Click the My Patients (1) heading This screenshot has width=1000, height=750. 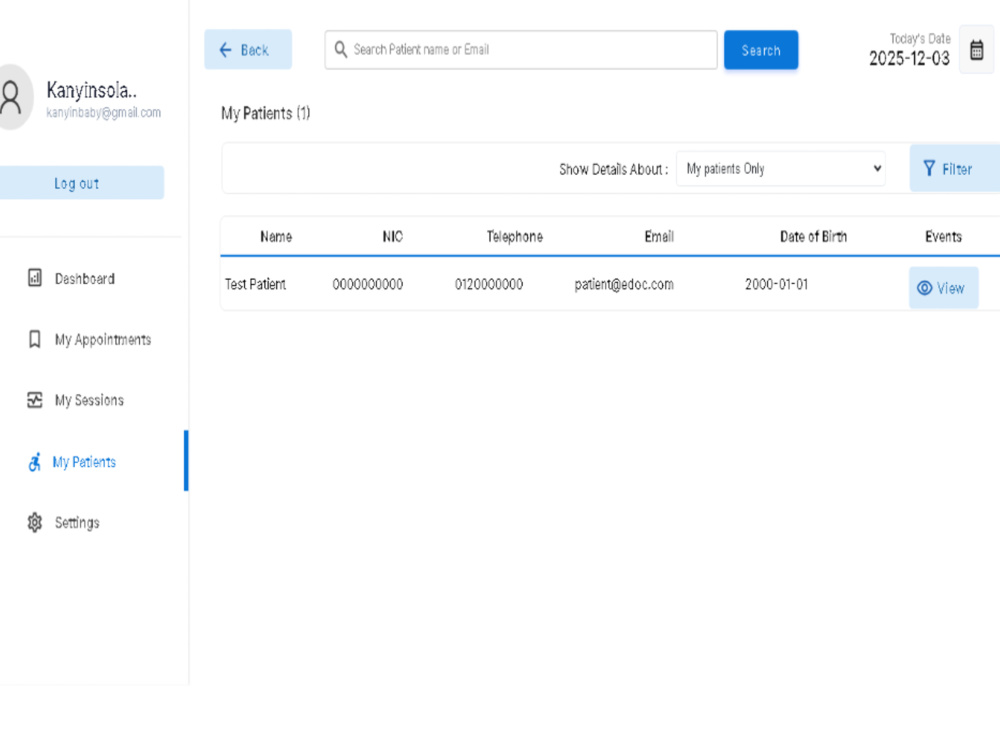point(265,114)
